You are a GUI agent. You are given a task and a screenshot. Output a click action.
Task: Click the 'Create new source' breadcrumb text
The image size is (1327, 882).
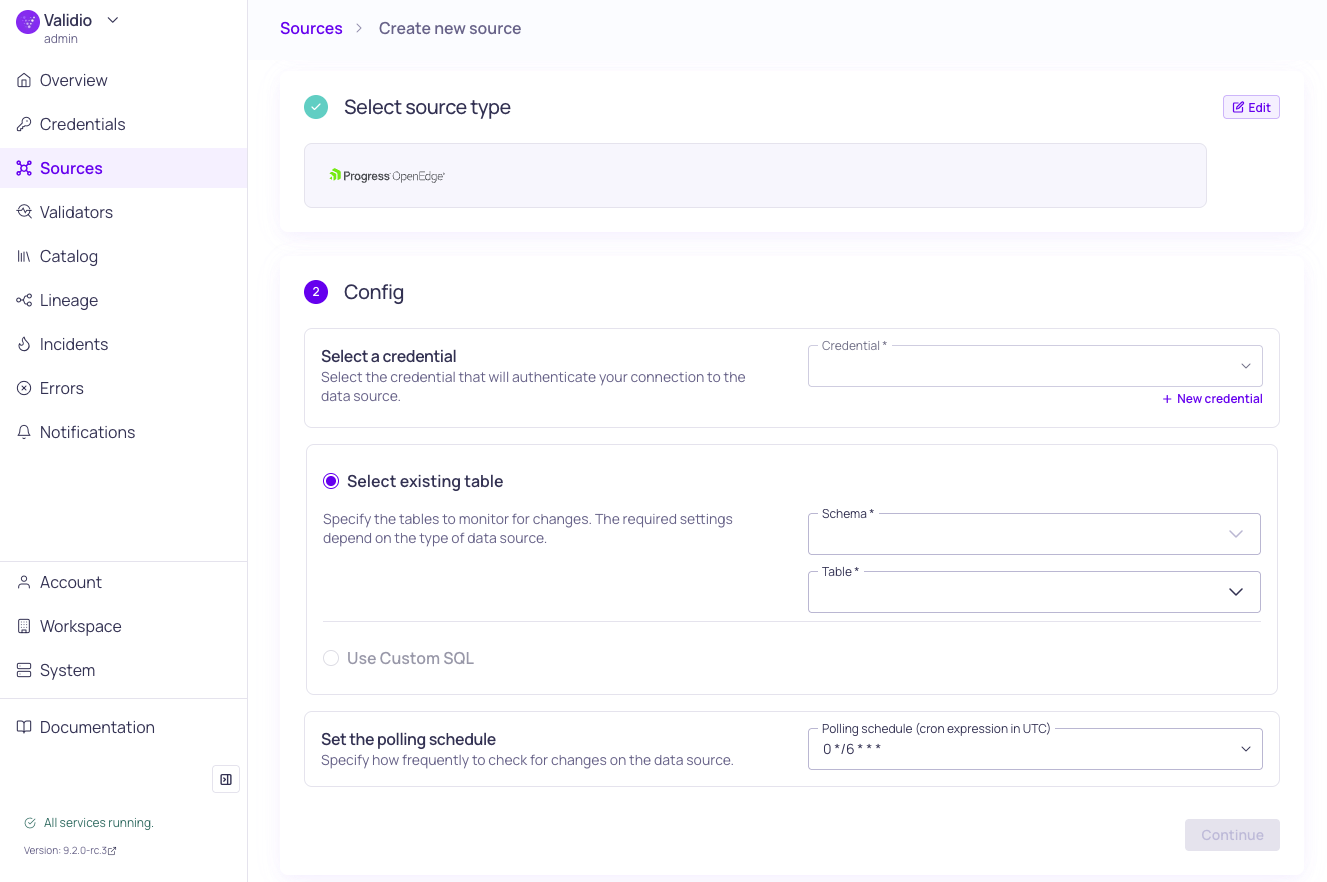450,28
